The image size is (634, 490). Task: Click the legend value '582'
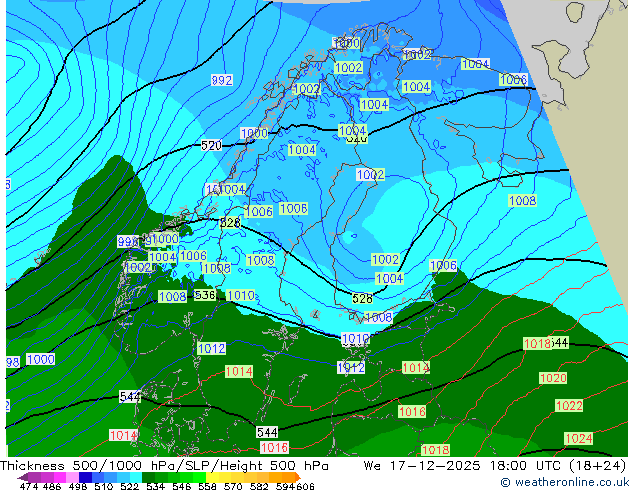(259, 486)
